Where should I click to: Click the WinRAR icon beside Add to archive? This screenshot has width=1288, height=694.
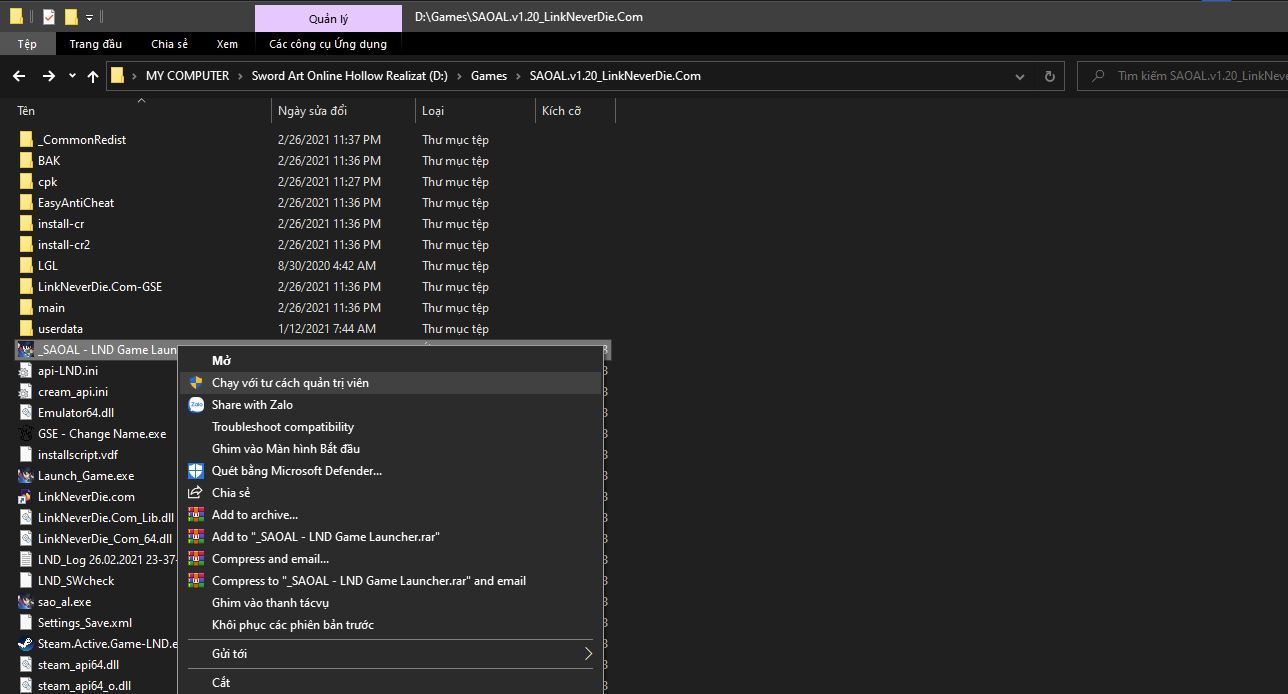click(x=196, y=515)
